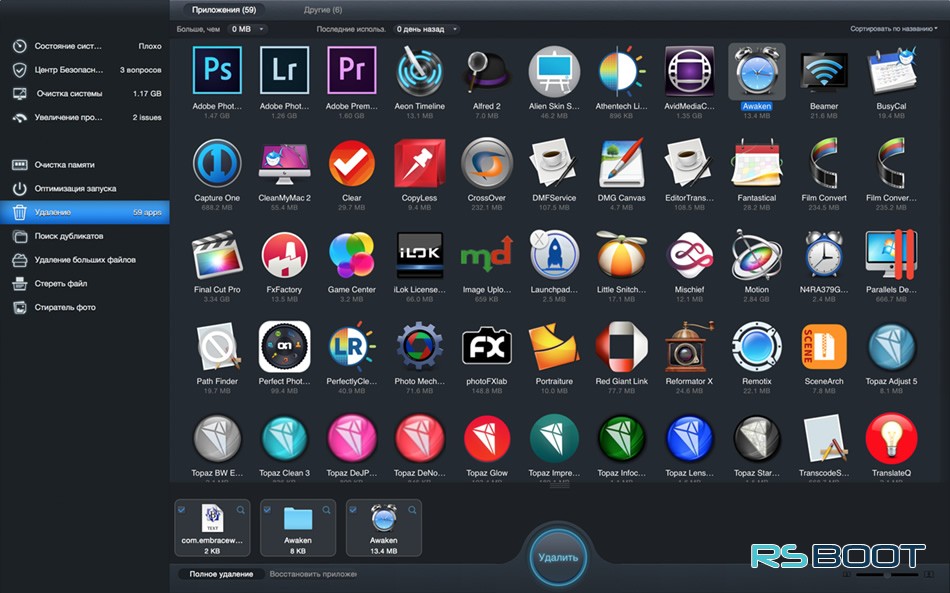Select the 'Восстановить приложе...' mode tab
Image resolution: width=950 pixels, height=593 pixels.
pyautogui.click(x=313, y=574)
